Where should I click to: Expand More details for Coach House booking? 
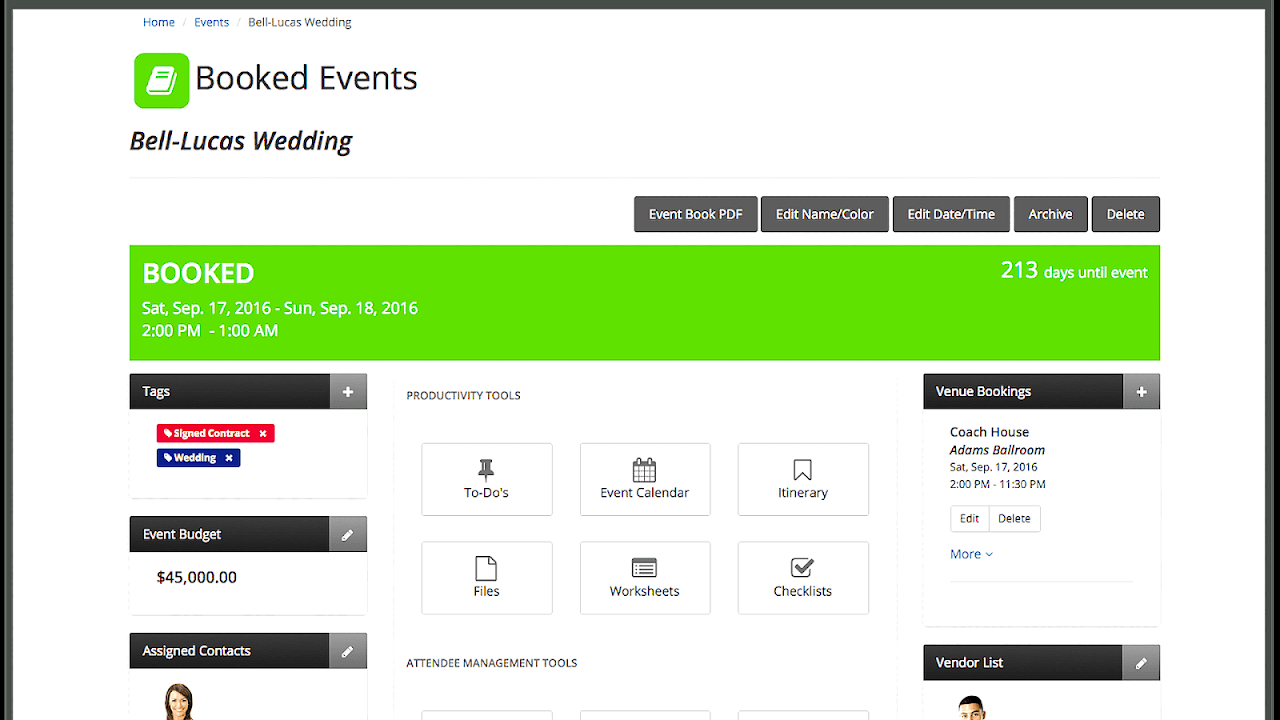pyautogui.click(x=971, y=554)
